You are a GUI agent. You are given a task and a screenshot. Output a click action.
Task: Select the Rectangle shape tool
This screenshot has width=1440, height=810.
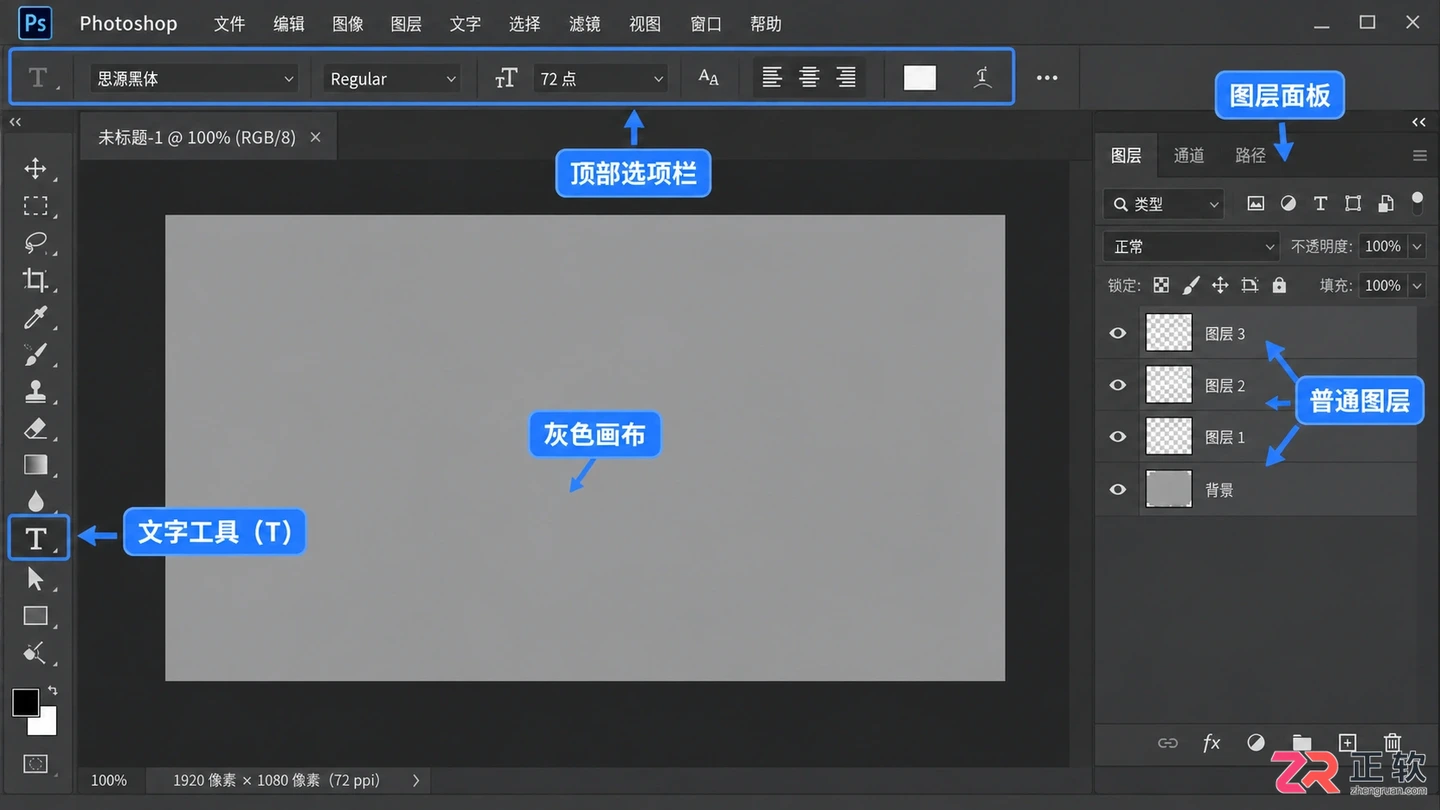[x=36, y=616]
